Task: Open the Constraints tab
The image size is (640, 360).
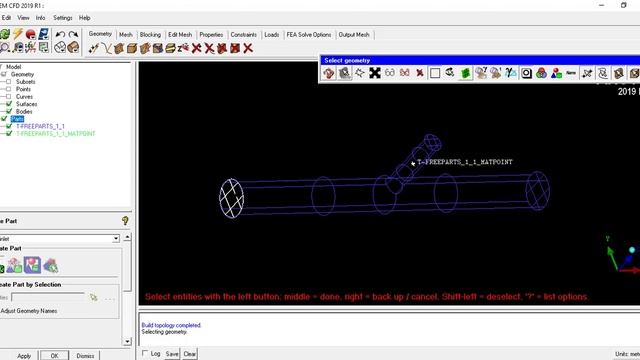Action: click(x=244, y=35)
